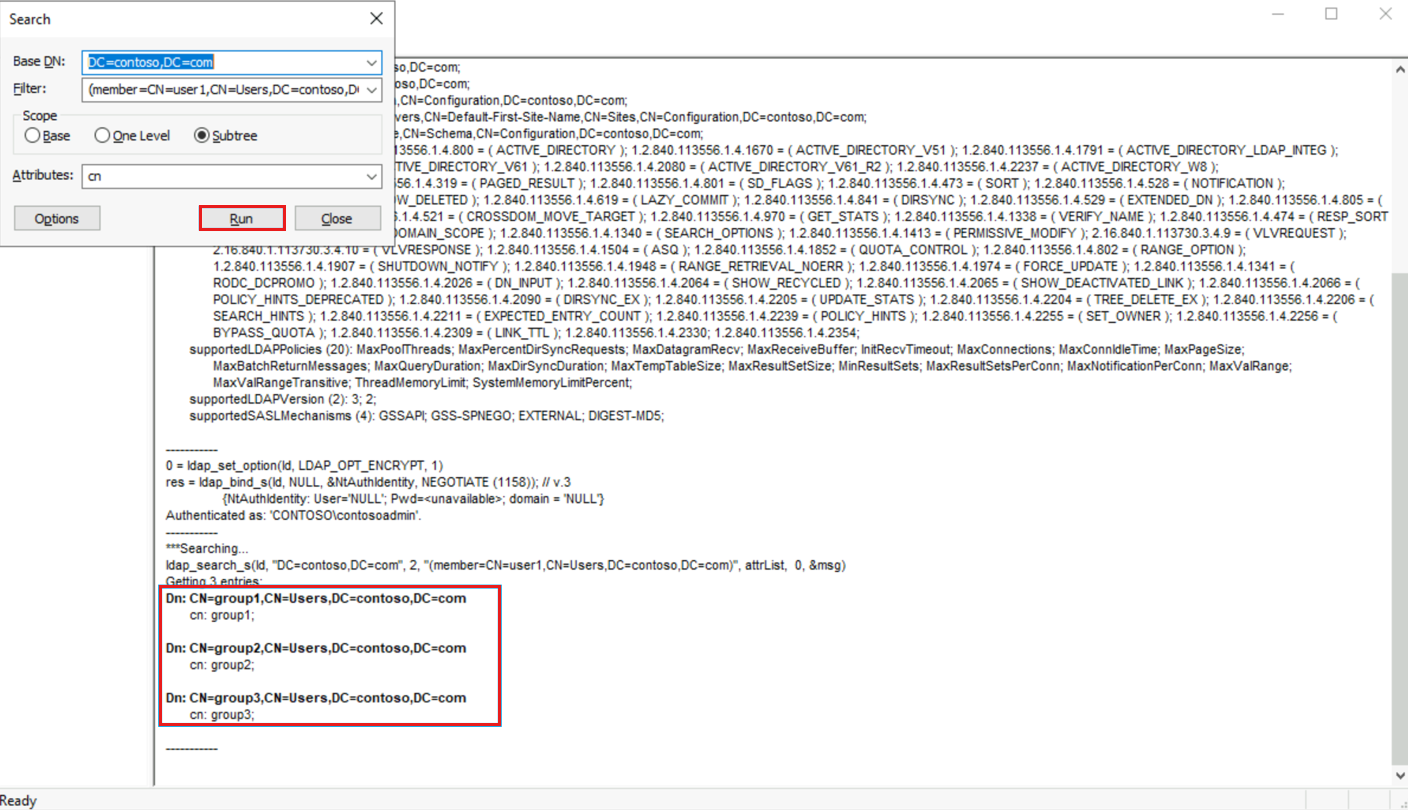Click the ldap_search_s command line
The image size is (1408, 810).
(x=505, y=565)
